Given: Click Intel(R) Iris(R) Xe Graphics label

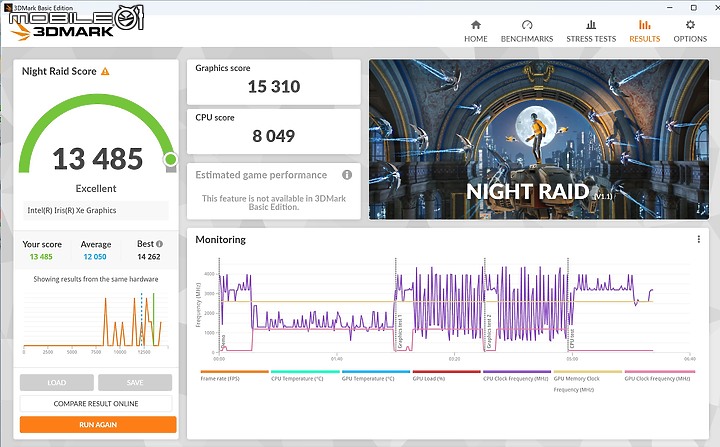Looking at the screenshot, I should 72,210.
